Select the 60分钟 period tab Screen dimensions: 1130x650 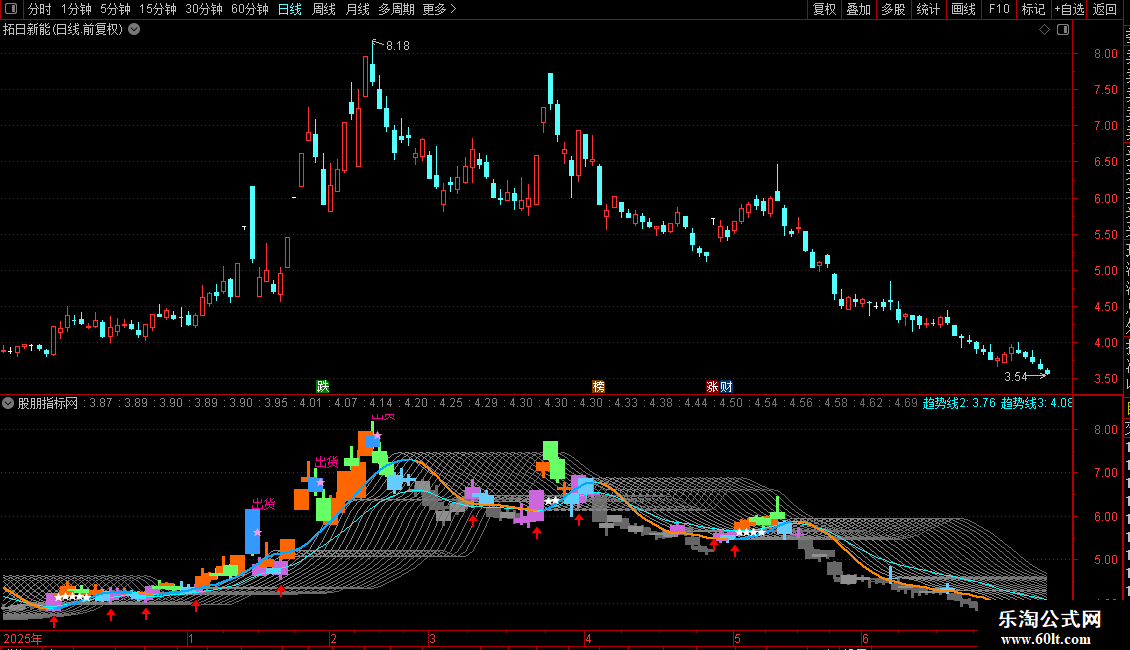pos(250,9)
